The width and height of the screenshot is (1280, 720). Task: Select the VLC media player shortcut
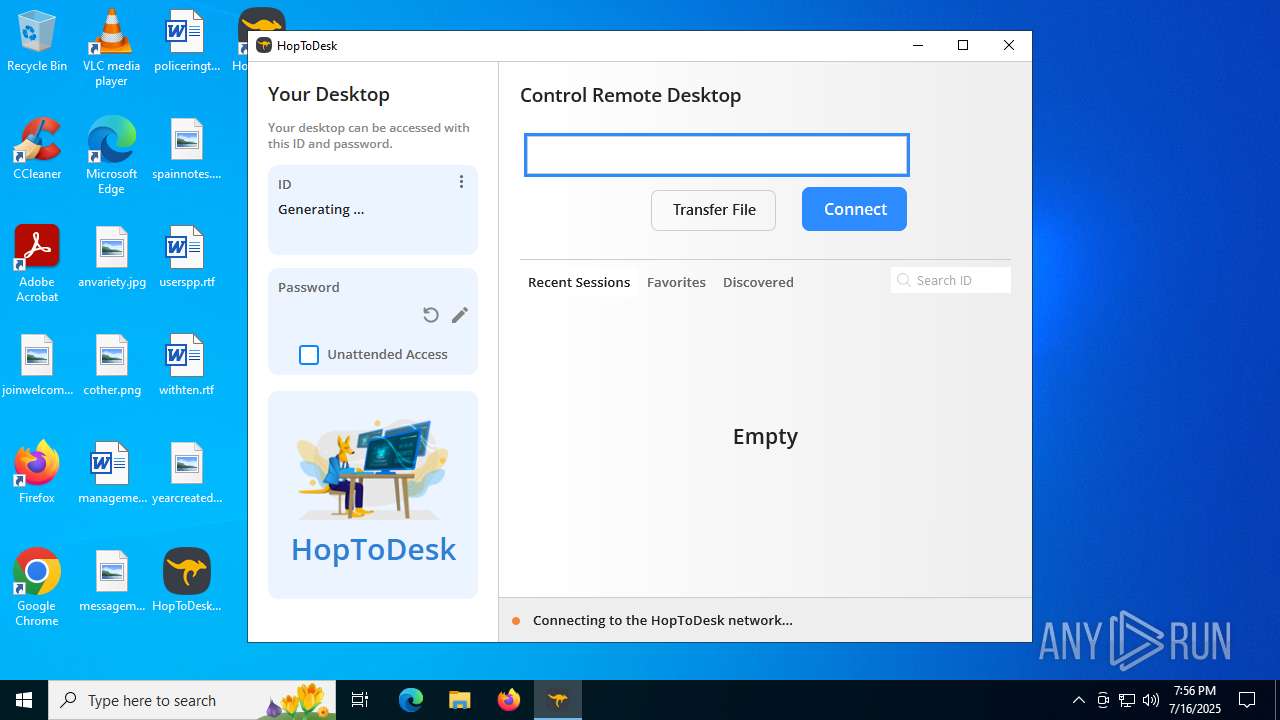click(111, 48)
